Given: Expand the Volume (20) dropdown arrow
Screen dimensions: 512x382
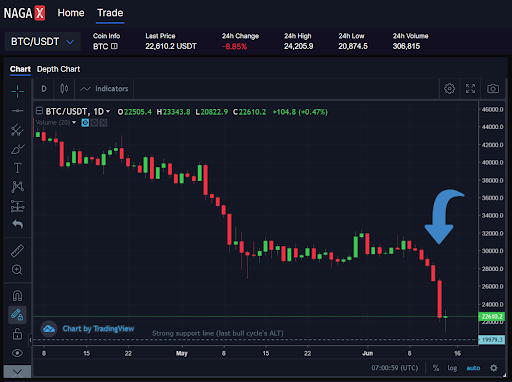Looking at the screenshot, I should (x=74, y=123).
